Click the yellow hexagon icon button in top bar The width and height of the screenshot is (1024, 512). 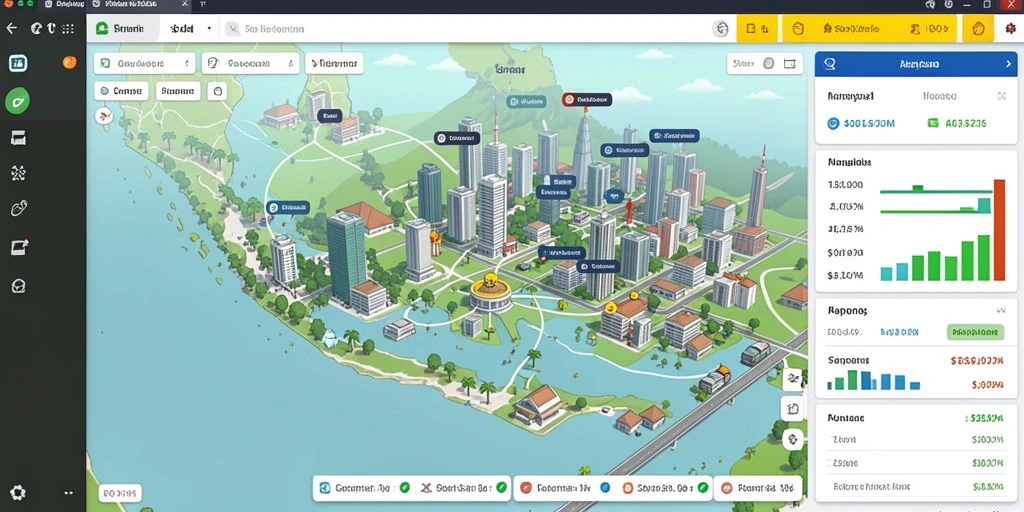[978, 29]
